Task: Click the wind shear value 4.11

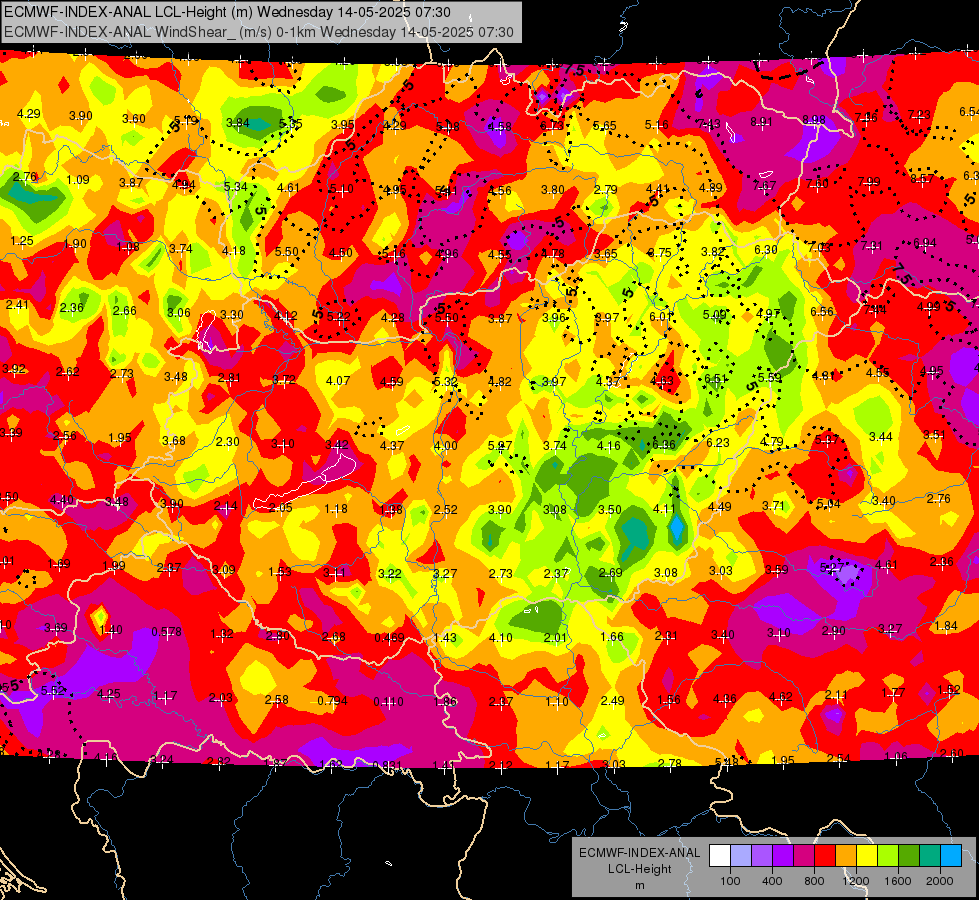Action: [x=664, y=509]
